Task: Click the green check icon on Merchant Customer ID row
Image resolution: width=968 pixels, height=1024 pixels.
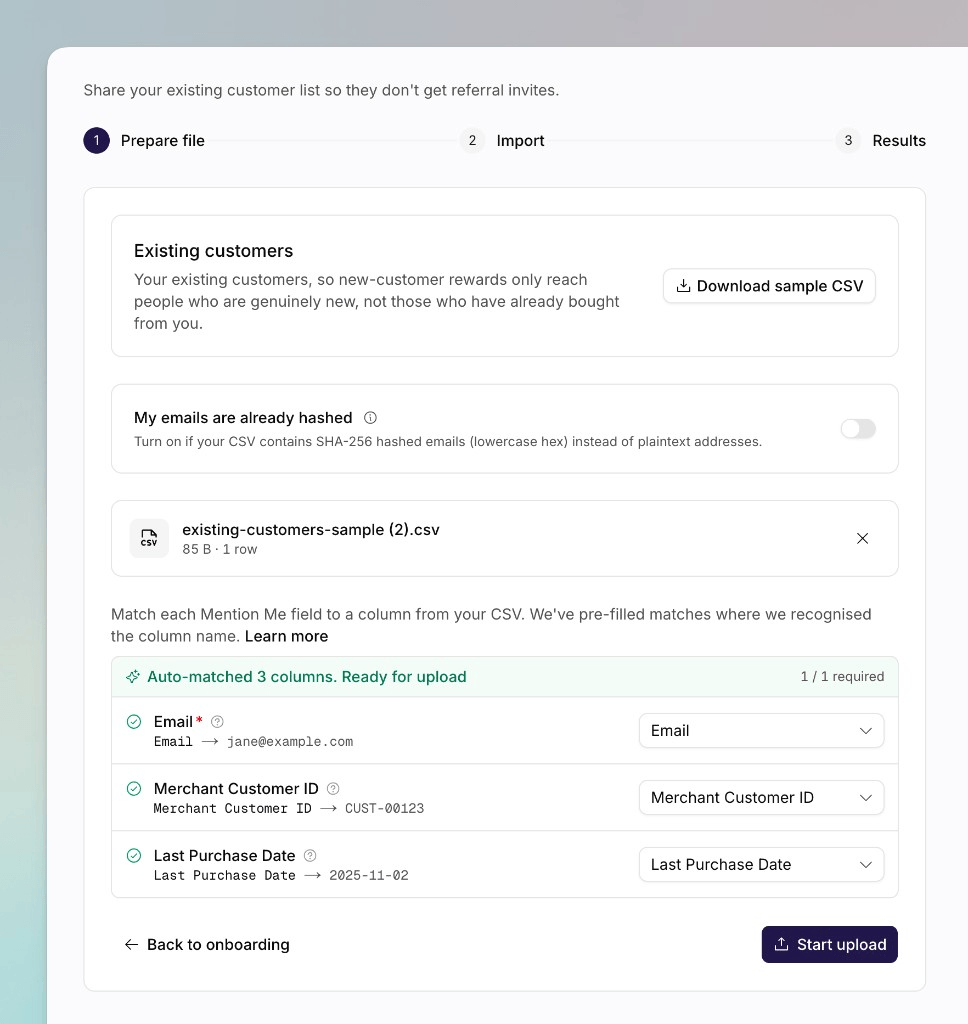Action: pos(134,789)
